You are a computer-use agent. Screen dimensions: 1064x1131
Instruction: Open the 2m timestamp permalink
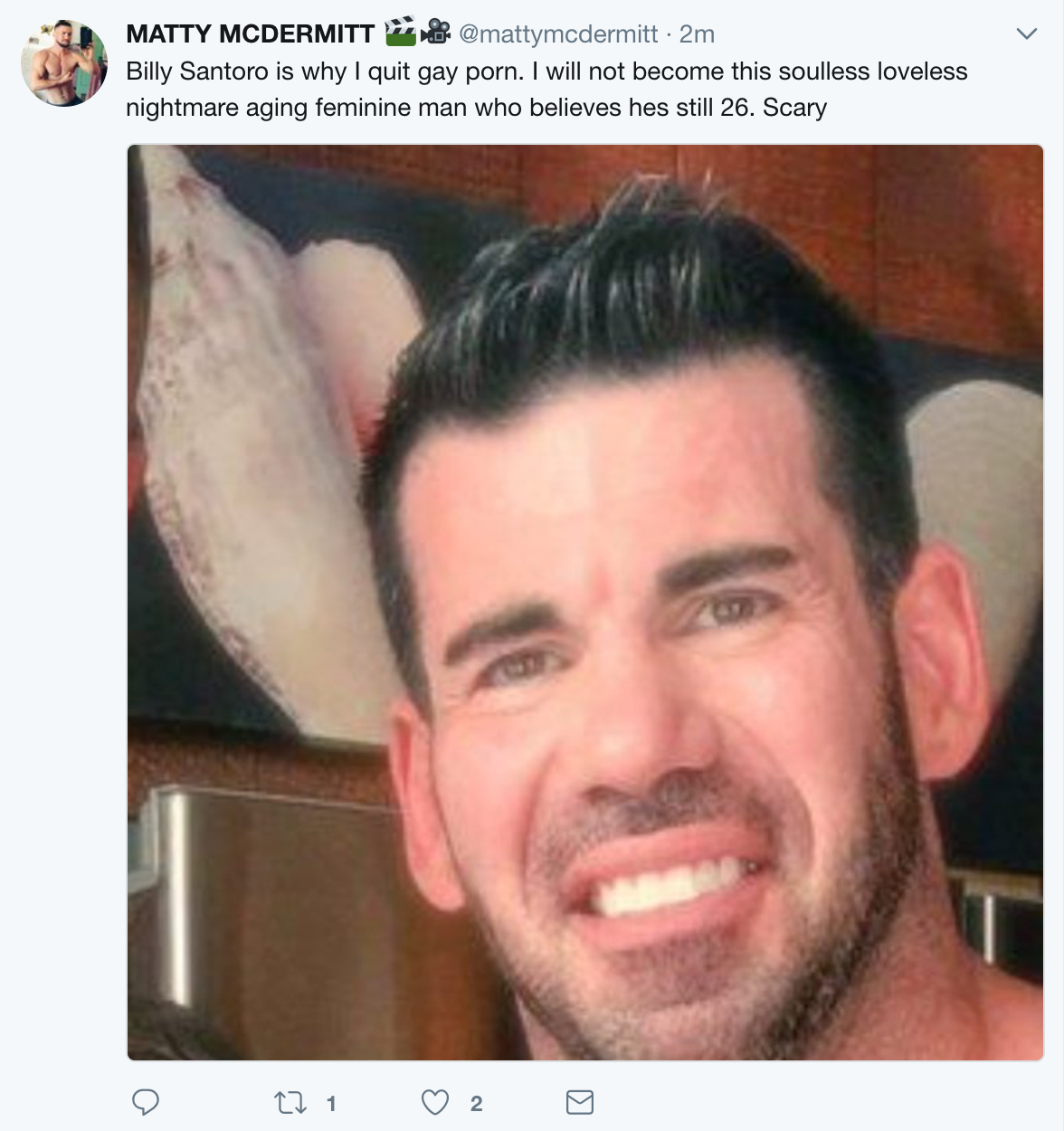tap(697, 34)
